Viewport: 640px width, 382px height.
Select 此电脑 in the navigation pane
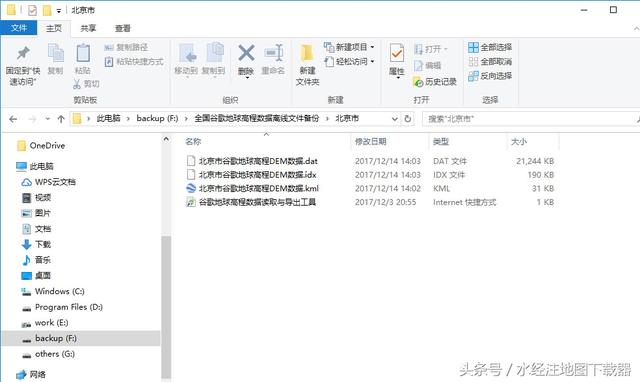(x=35, y=166)
